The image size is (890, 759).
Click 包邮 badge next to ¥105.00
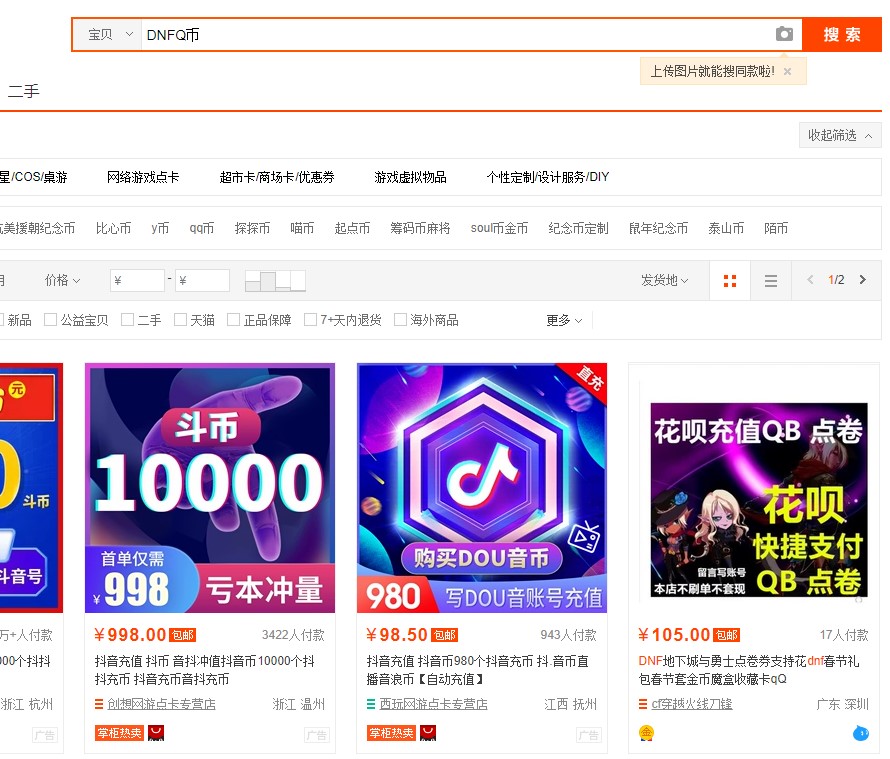[727, 635]
